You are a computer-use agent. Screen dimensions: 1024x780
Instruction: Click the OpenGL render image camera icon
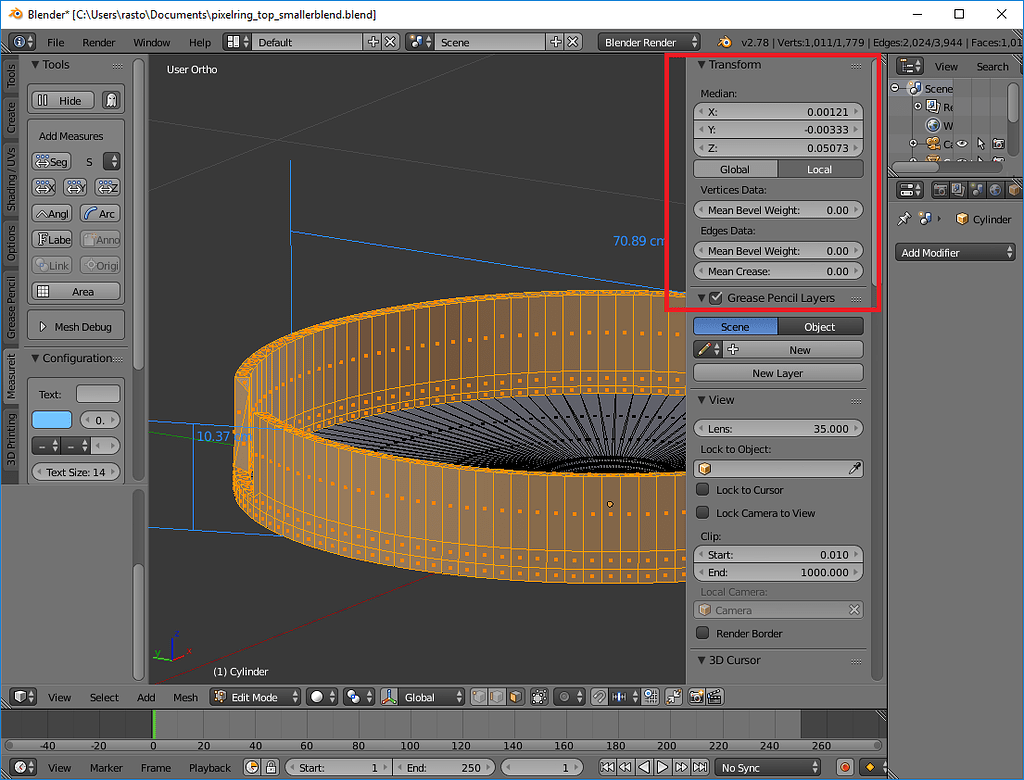(696, 697)
